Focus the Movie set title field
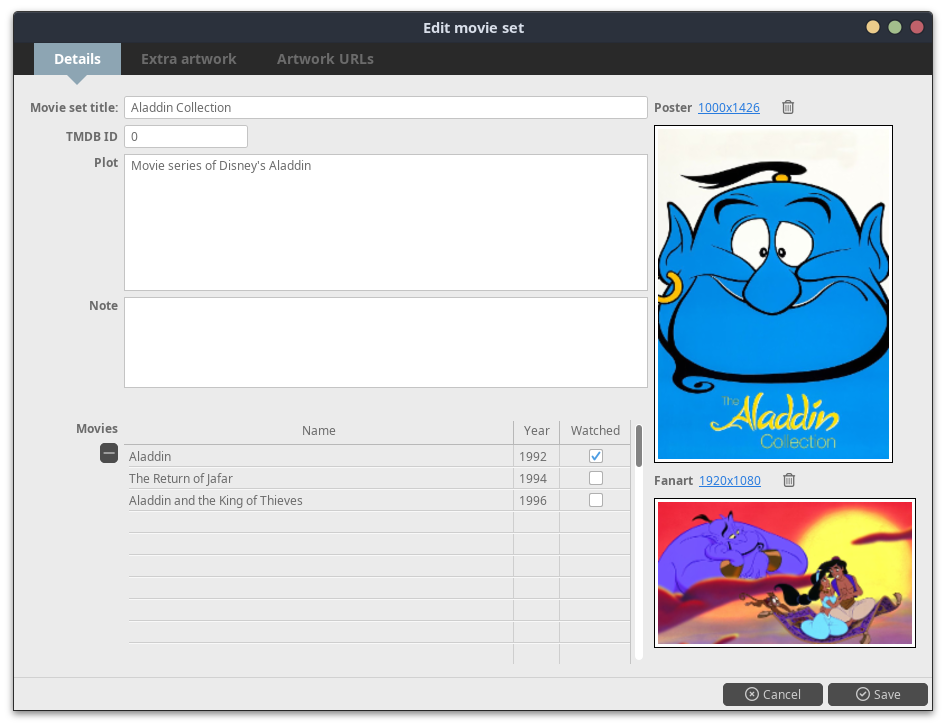Image resolution: width=946 pixels, height=727 pixels. (385, 107)
